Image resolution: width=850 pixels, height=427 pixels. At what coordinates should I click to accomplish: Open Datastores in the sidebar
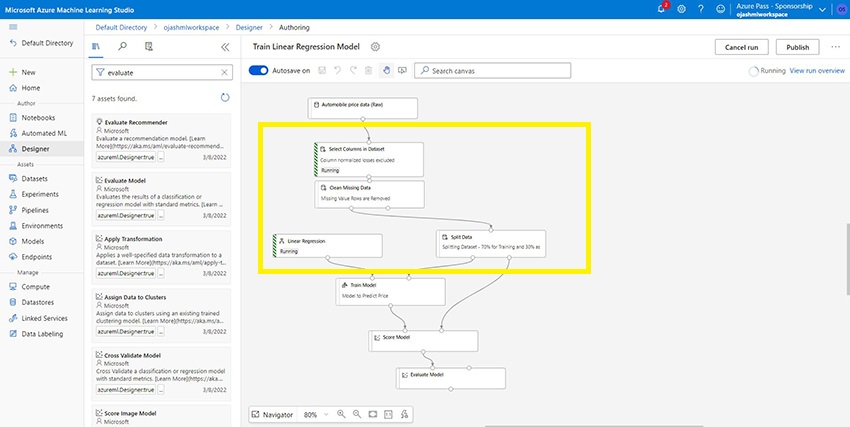point(31,302)
